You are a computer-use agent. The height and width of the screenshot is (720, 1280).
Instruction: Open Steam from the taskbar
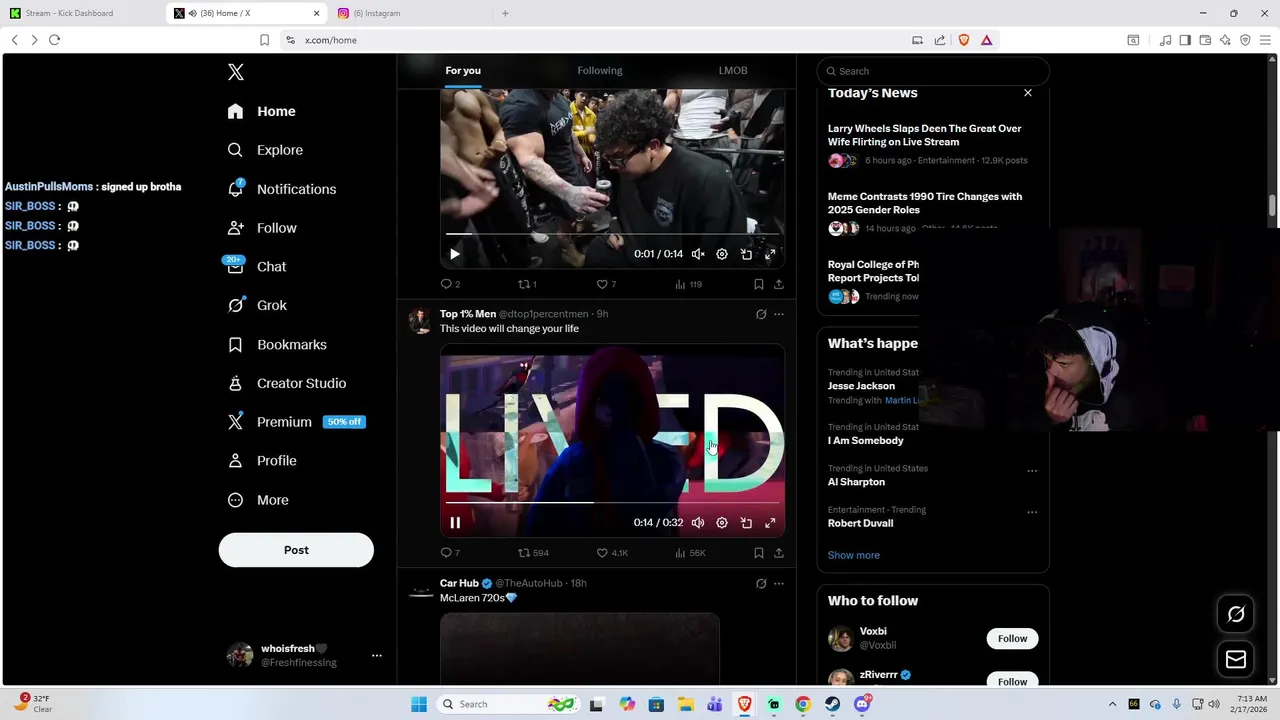(x=832, y=704)
